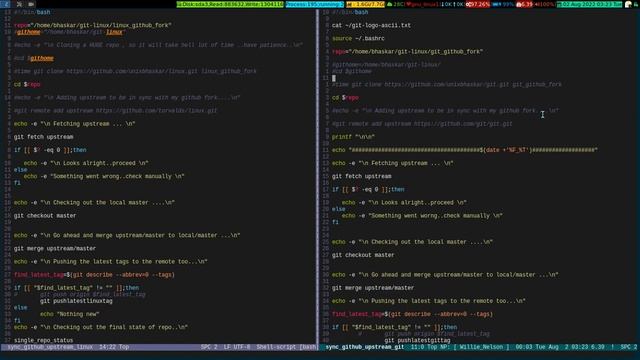This screenshot has width=640, height=360.
Task: Click the blue battery 99% indicator
Action: (503, 4)
